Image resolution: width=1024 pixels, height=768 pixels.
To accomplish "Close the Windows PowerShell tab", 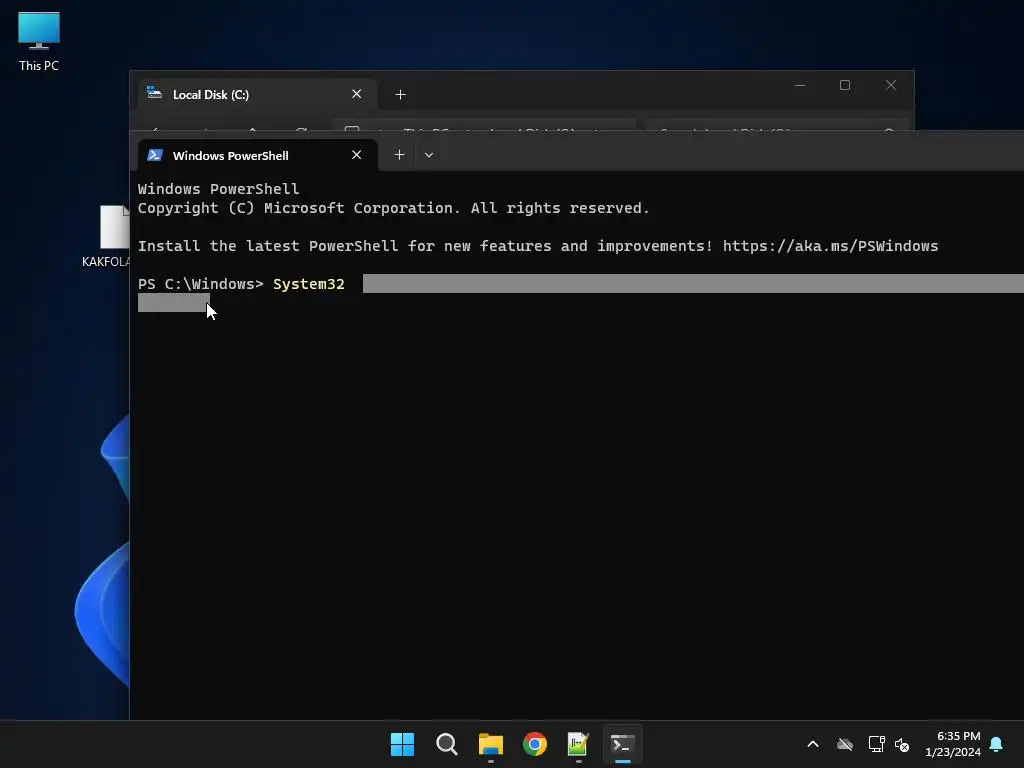I will 357,155.
